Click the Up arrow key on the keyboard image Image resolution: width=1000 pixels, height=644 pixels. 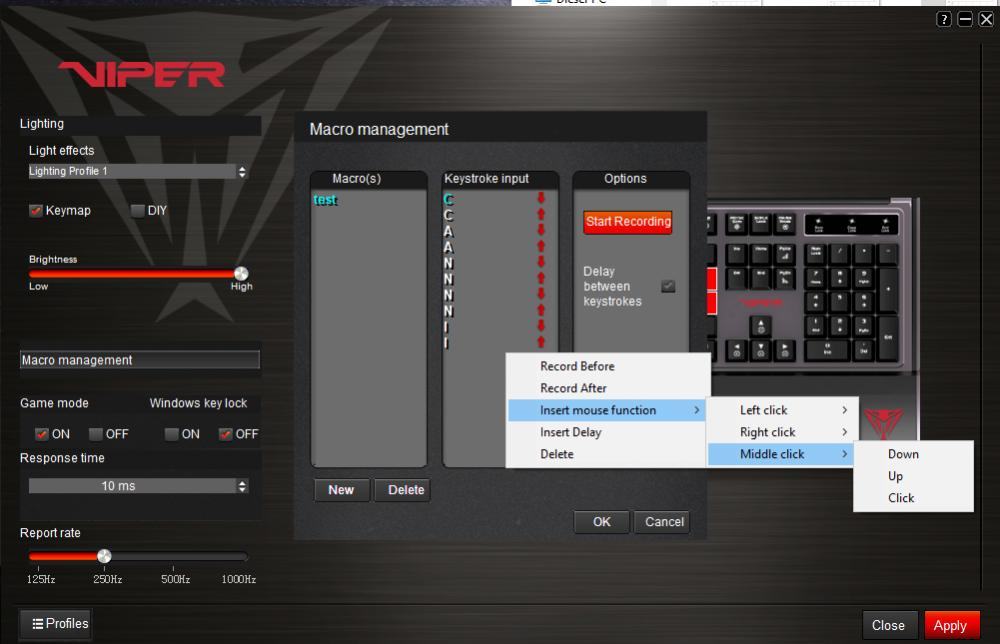click(x=761, y=327)
